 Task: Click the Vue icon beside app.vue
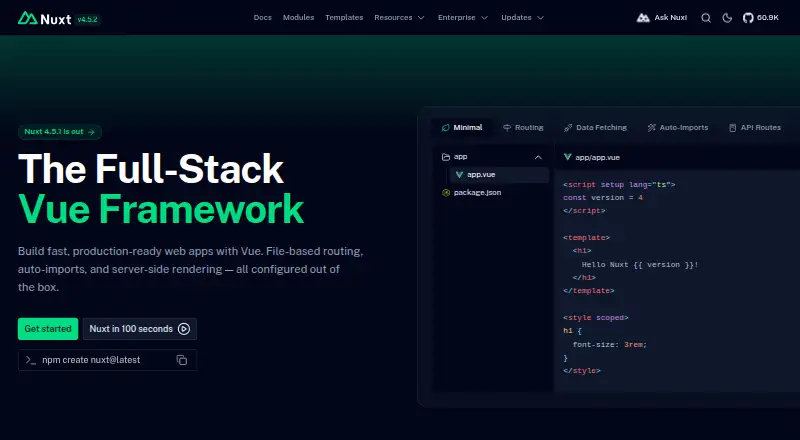click(459, 175)
